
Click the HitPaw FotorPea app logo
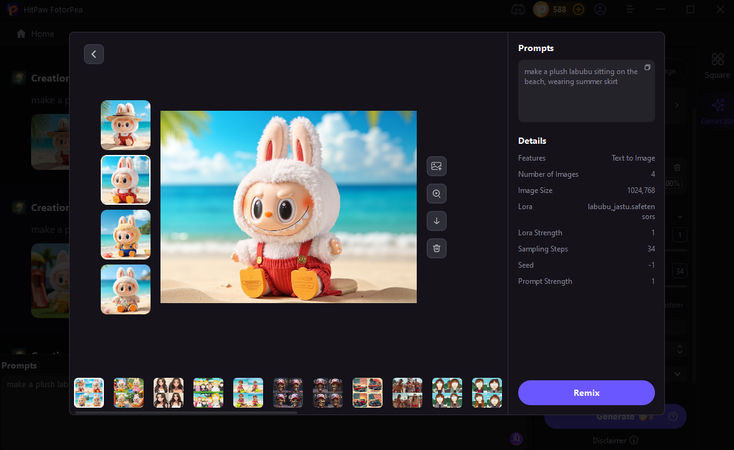point(13,9)
